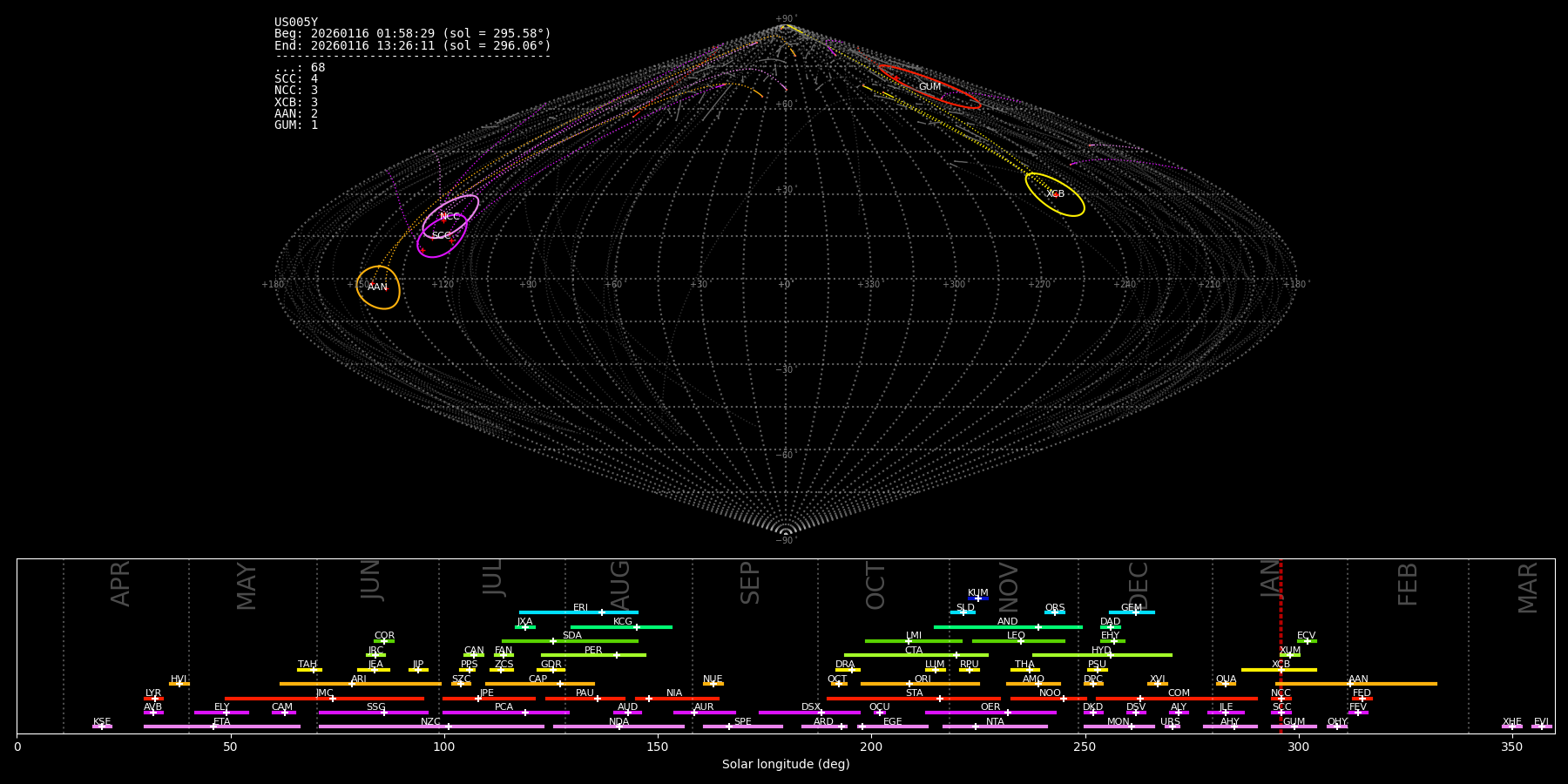
Task: Click the US005Y station title text
Action: pos(296,23)
